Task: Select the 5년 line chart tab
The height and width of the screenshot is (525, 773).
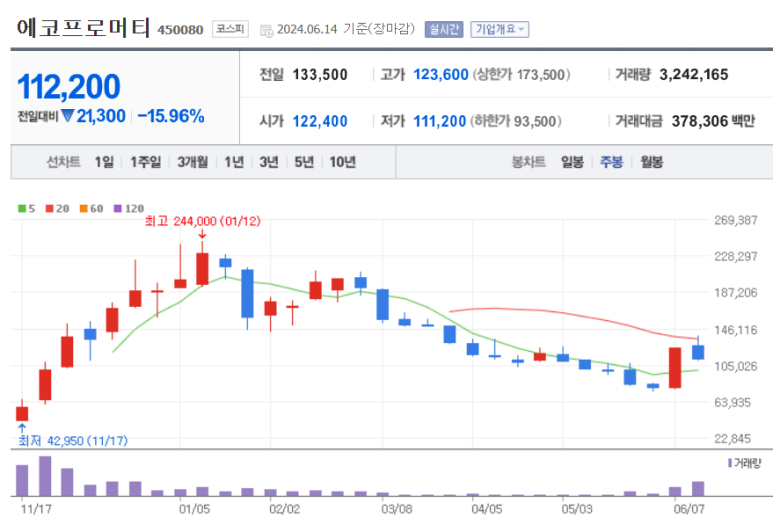Action: 304,162
